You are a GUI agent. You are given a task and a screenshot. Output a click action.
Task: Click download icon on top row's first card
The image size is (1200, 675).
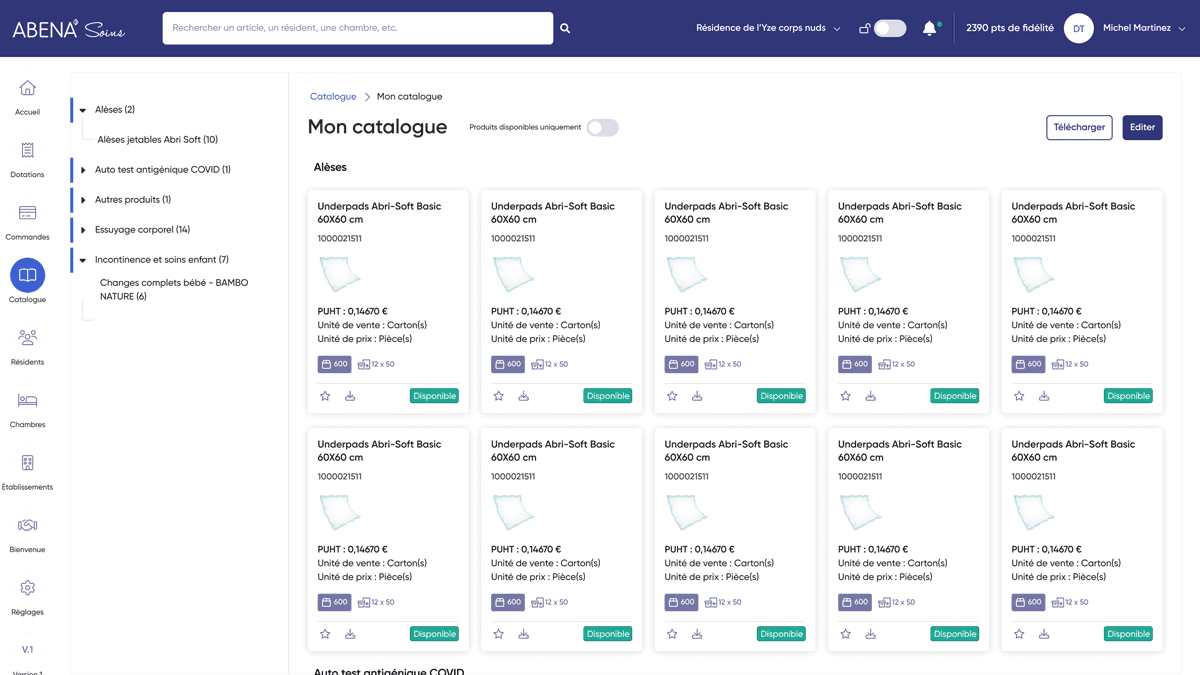click(x=350, y=396)
